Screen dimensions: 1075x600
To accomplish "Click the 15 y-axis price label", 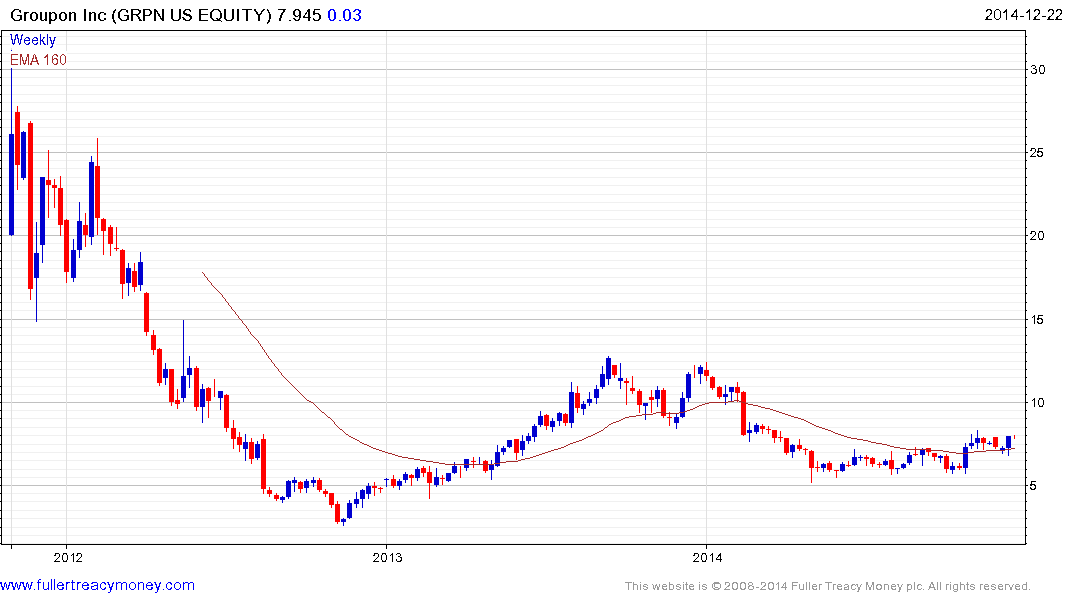I will pyautogui.click(x=1037, y=320).
